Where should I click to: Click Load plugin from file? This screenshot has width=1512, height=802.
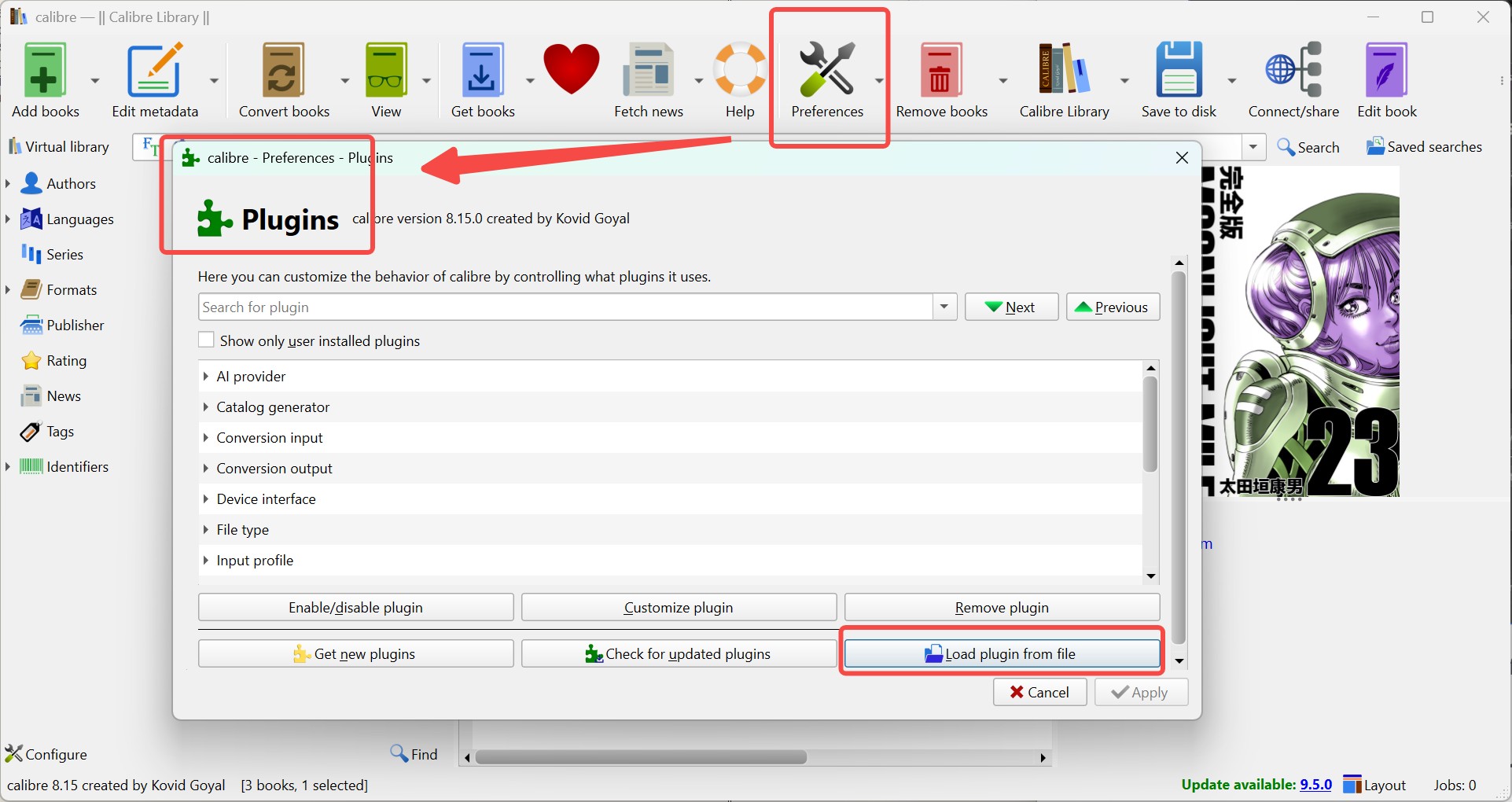coord(1001,653)
